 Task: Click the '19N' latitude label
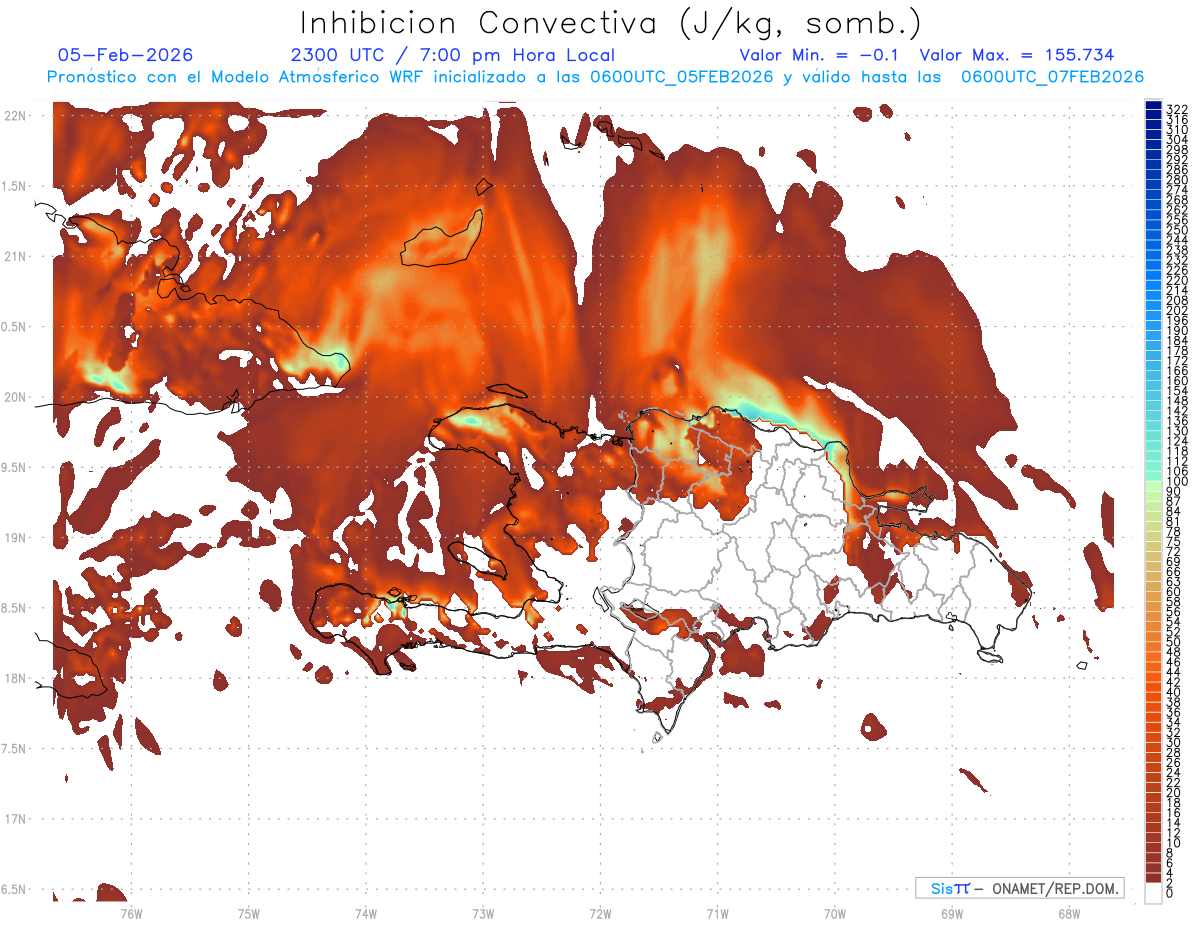(14, 538)
